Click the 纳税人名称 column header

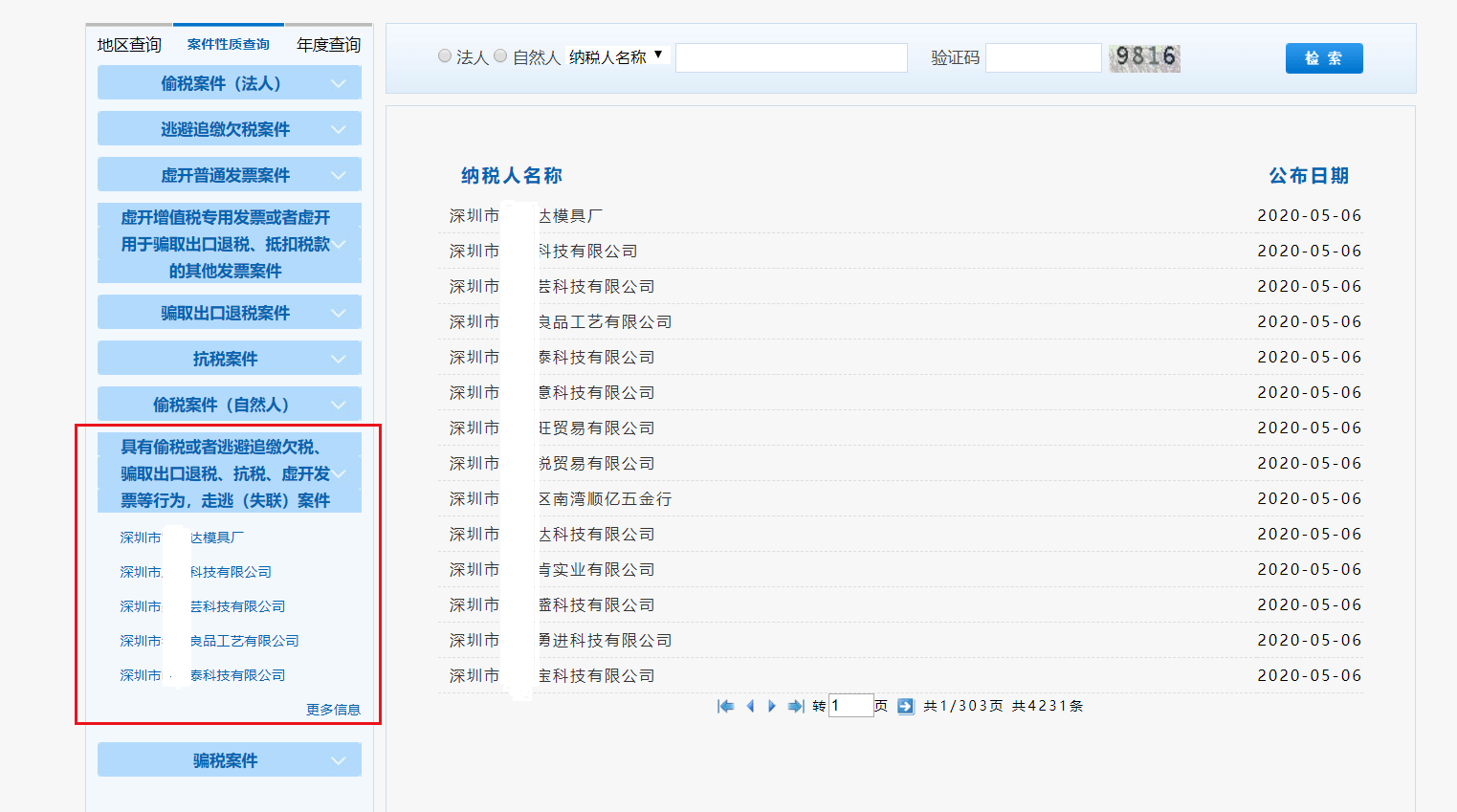coord(512,176)
